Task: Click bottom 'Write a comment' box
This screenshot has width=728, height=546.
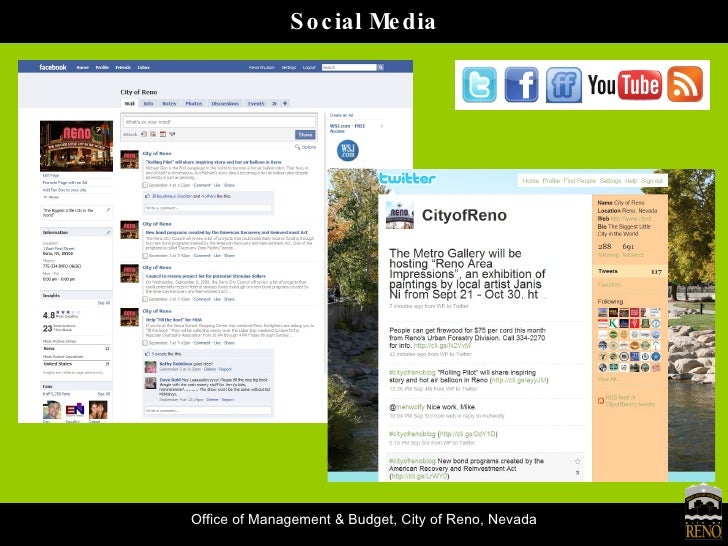Action: click(x=208, y=410)
